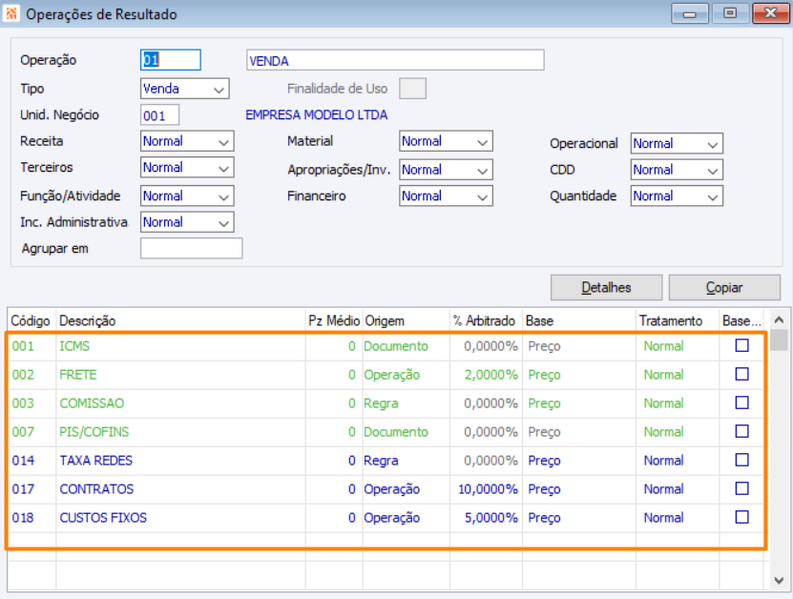Click the 2,0000% value in the FRETE row

491,375
